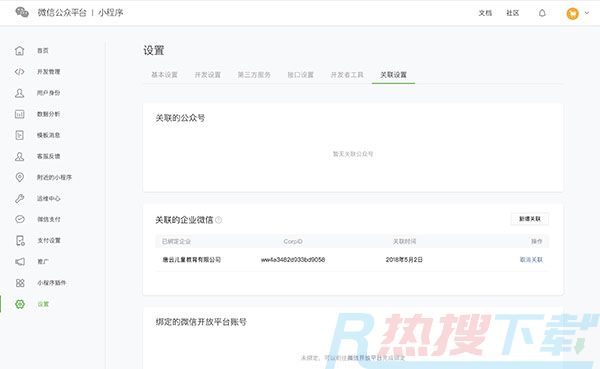Open 开发管理 code-brackets icon in sidebar

(20, 72)
